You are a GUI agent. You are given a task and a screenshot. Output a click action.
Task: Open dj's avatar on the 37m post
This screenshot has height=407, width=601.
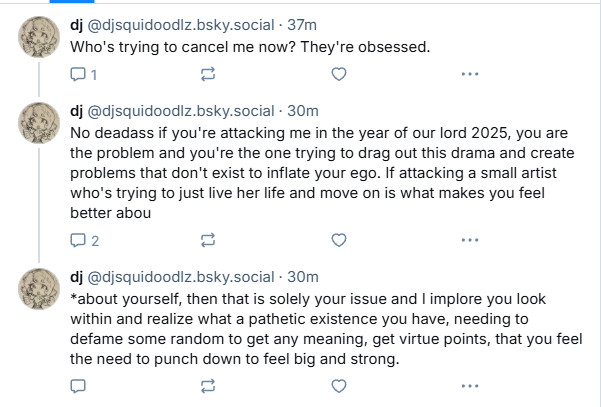(x=39, y=37)
